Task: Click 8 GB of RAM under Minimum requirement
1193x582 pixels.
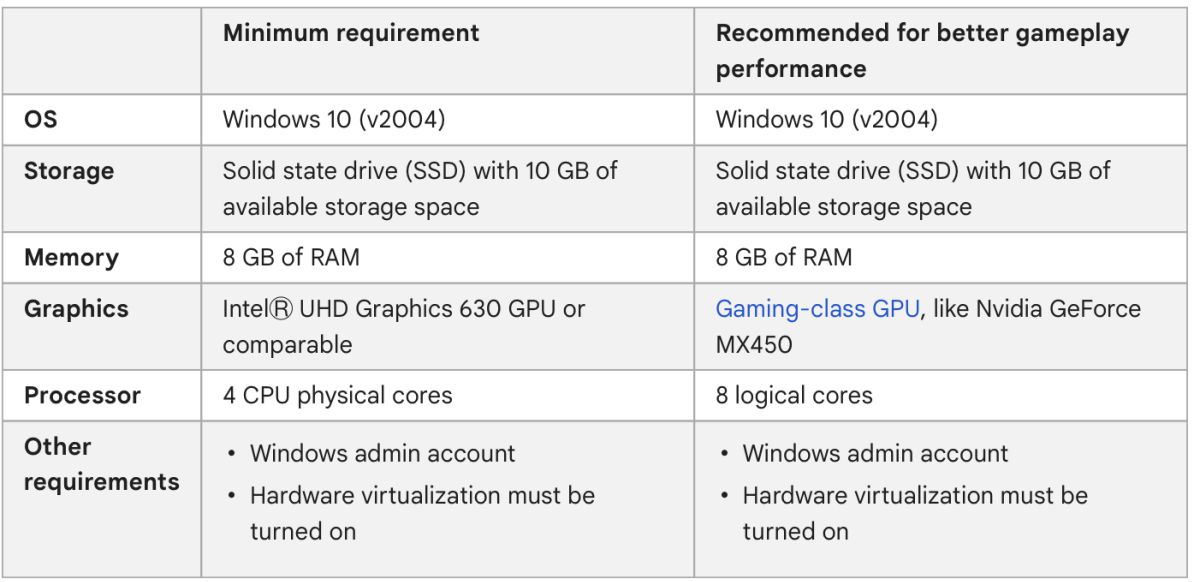Action: pyautogui.click(x=290, y=257)
